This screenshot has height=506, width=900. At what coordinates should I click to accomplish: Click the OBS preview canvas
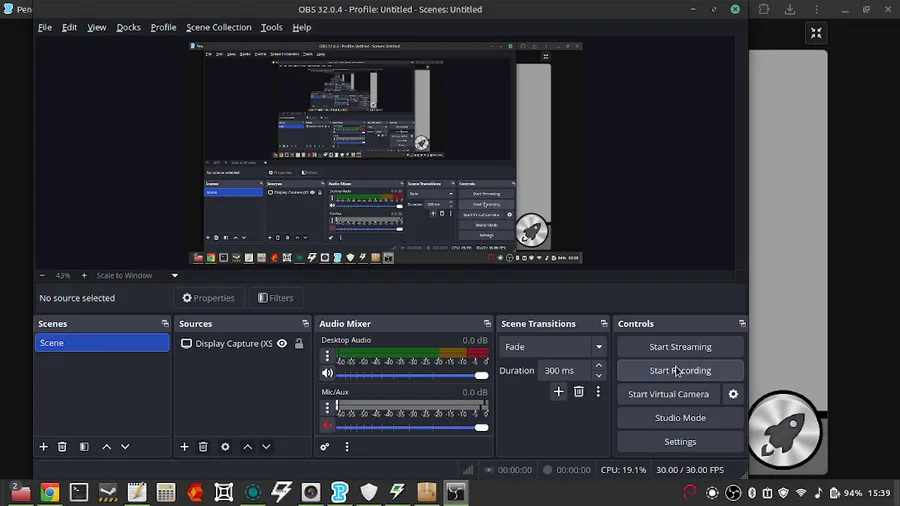click(386, 152)
